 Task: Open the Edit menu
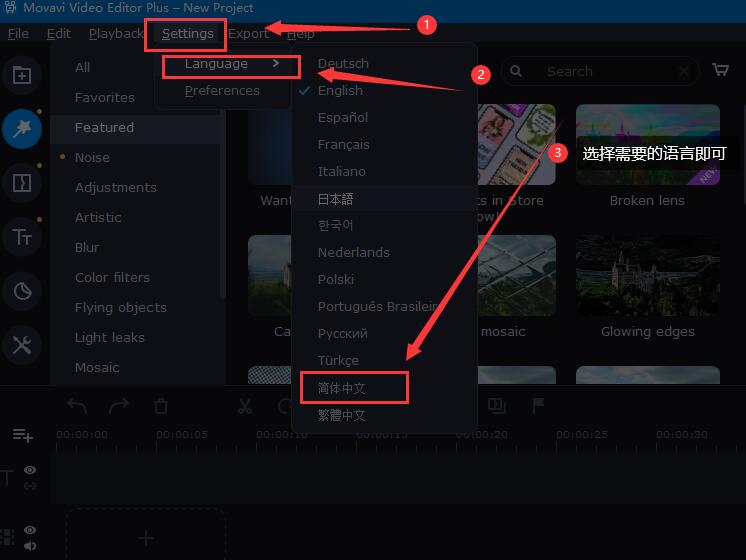pos(59,34)
